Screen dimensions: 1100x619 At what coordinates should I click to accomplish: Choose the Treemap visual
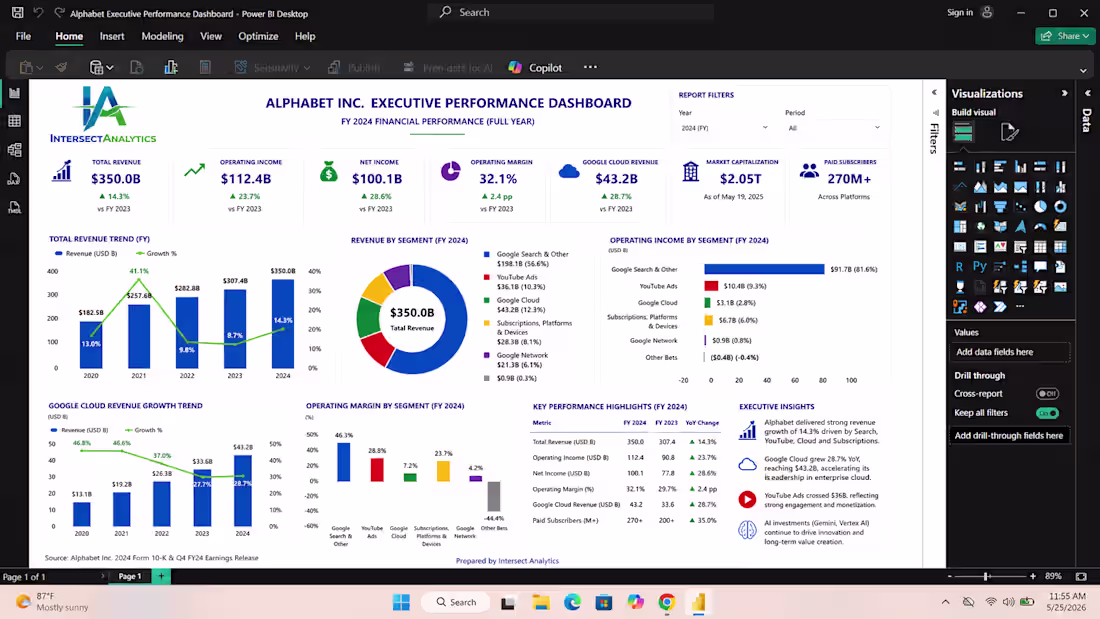960,227
